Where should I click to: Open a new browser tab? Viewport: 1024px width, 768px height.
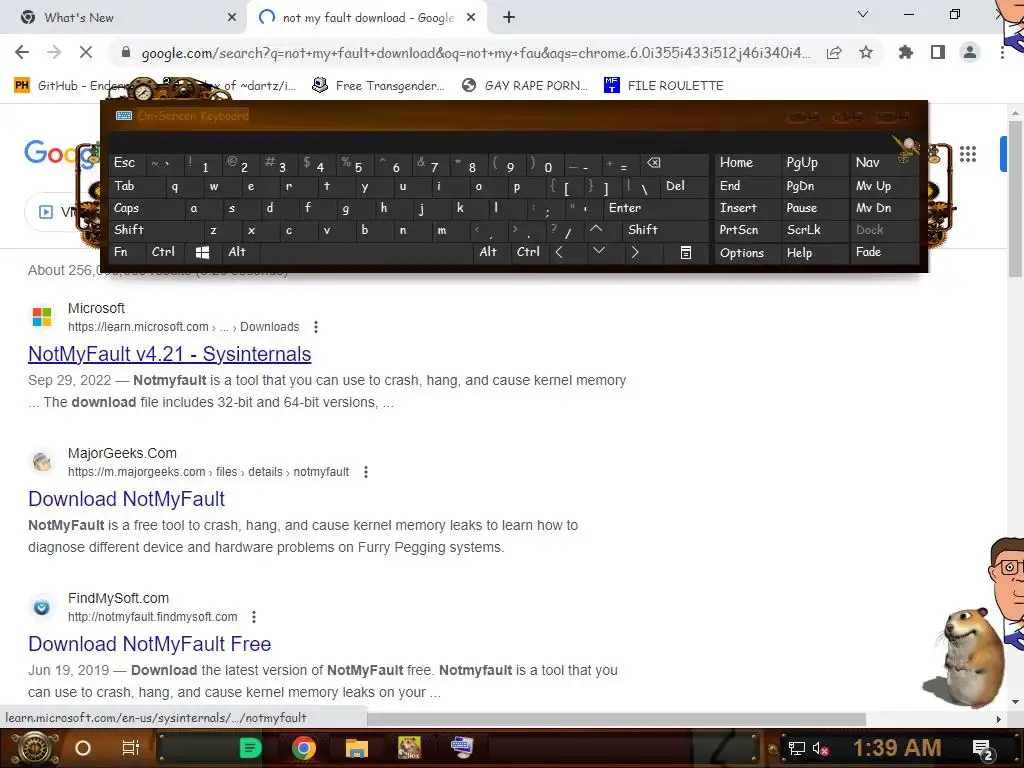tap(509, 18)
